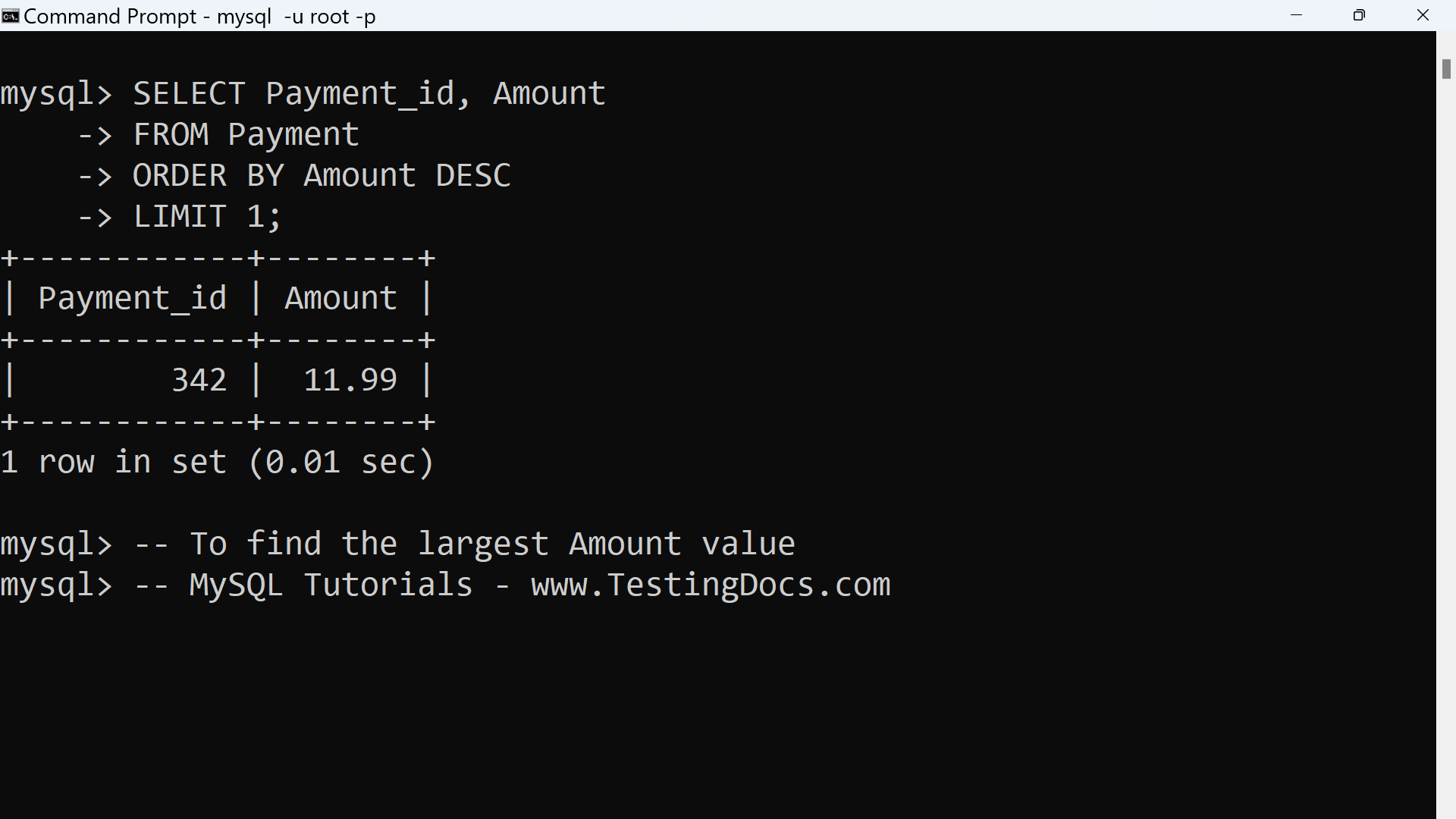
Task: Click the Payment_id column header in results
Action: point(133,298)
